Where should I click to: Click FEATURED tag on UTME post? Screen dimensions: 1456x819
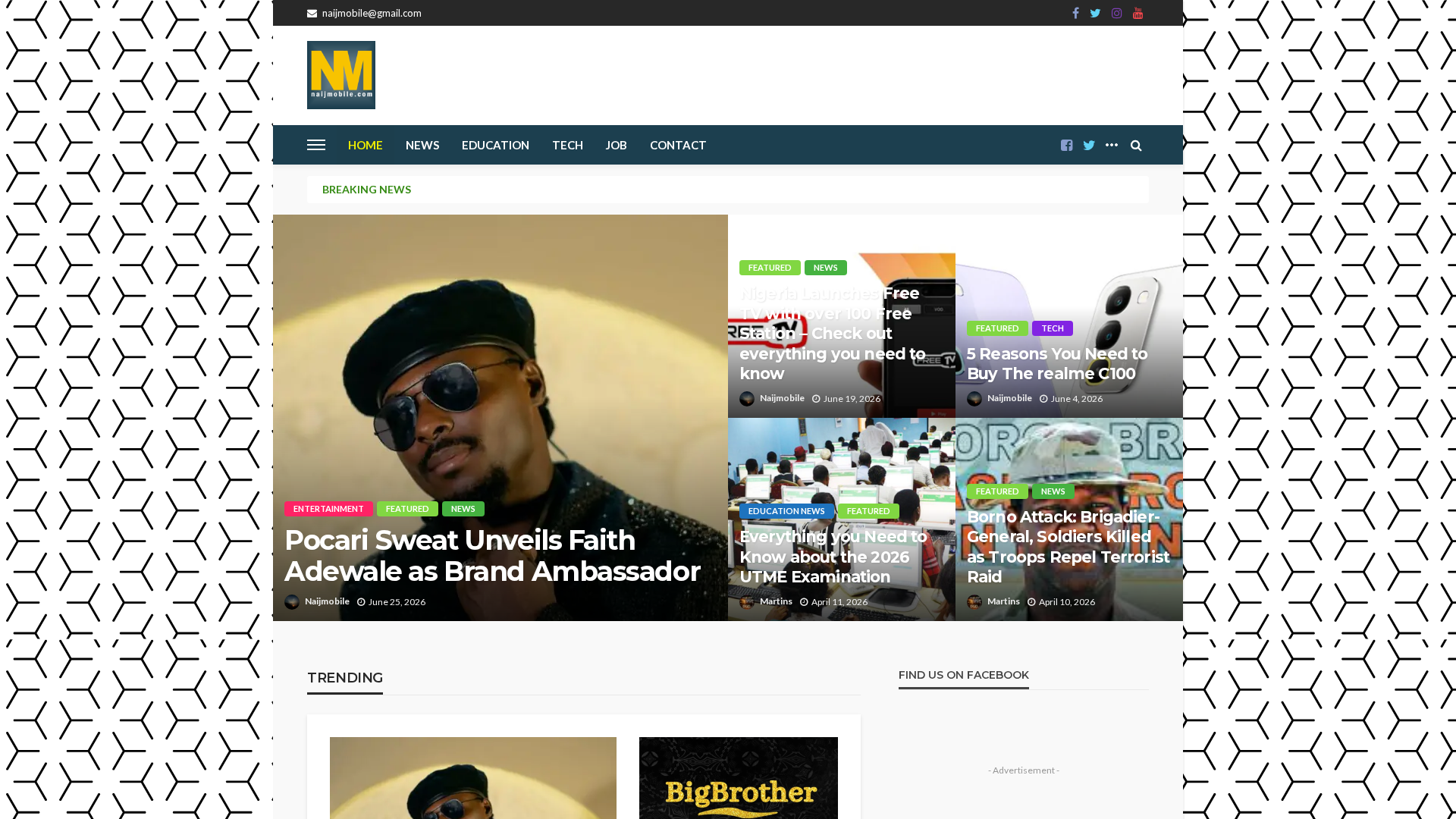coord(868,511)
